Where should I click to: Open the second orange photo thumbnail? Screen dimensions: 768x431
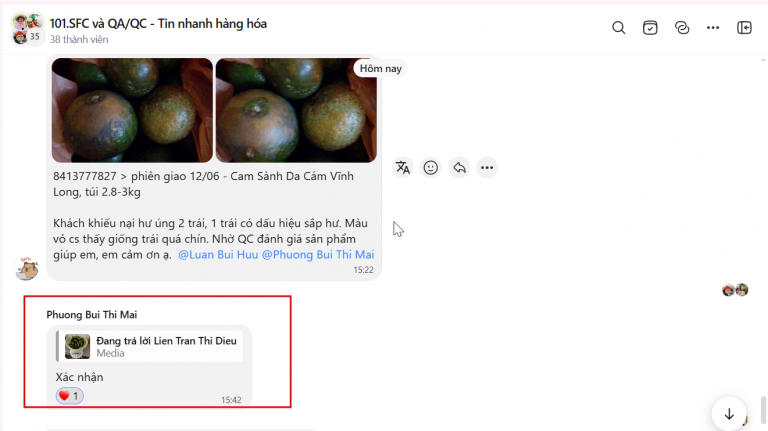pyautogui.click(x=296, y=110)
